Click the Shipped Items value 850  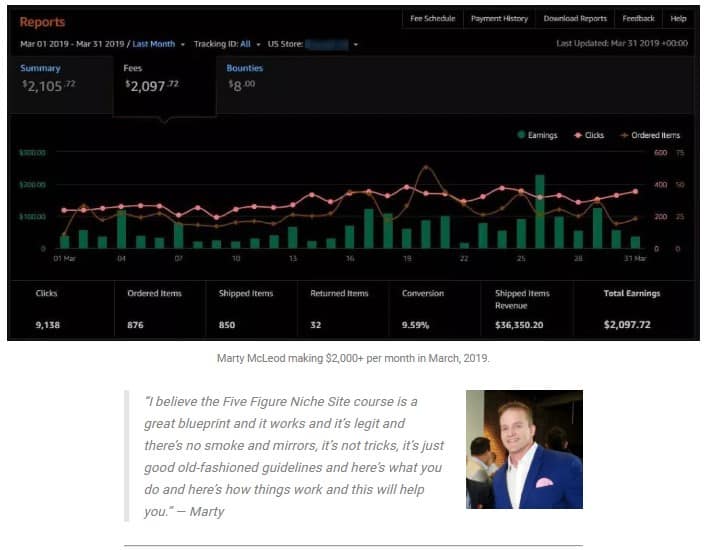click(x=227, y=325)
